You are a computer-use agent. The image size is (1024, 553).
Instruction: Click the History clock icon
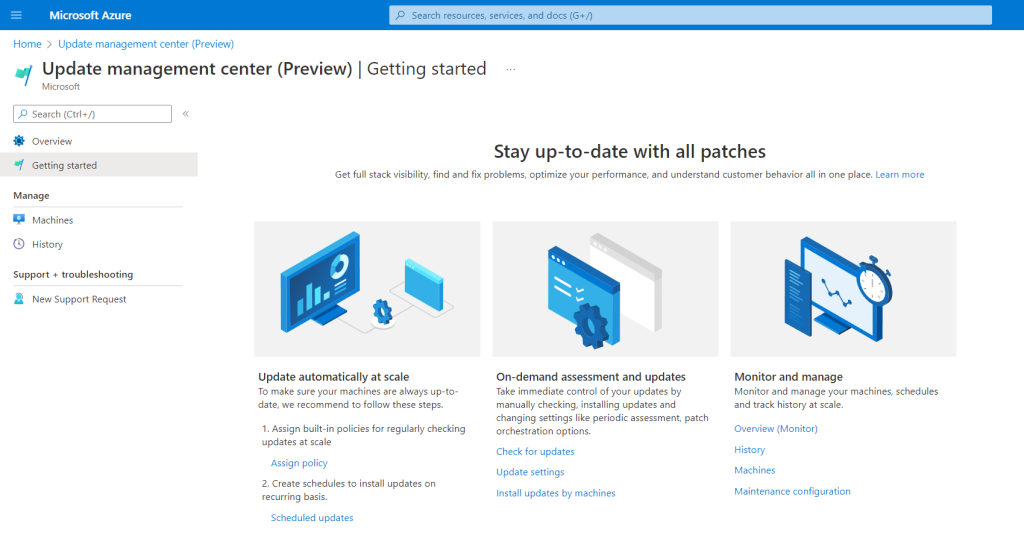coord(19,244)
